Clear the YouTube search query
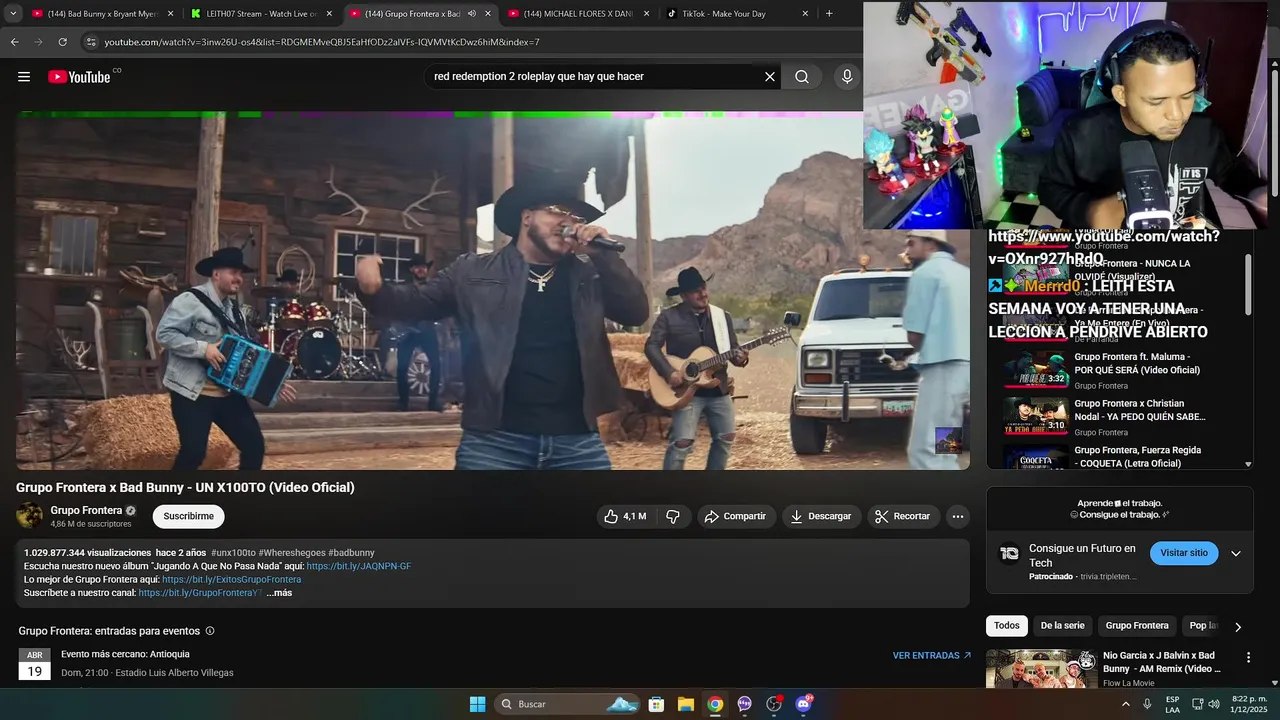The image size is (1280, 720). pos(770,77)
